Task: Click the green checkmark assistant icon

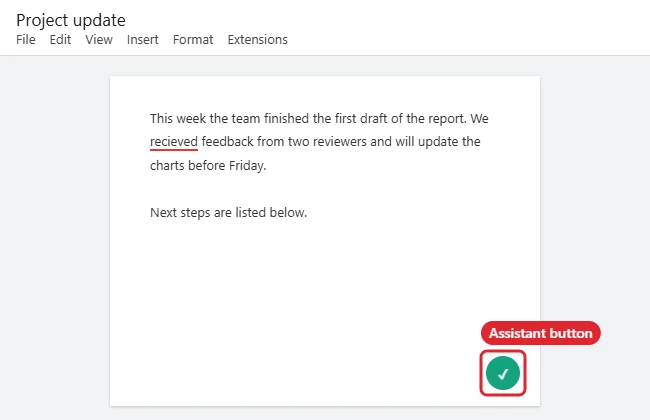Action: 503,373
